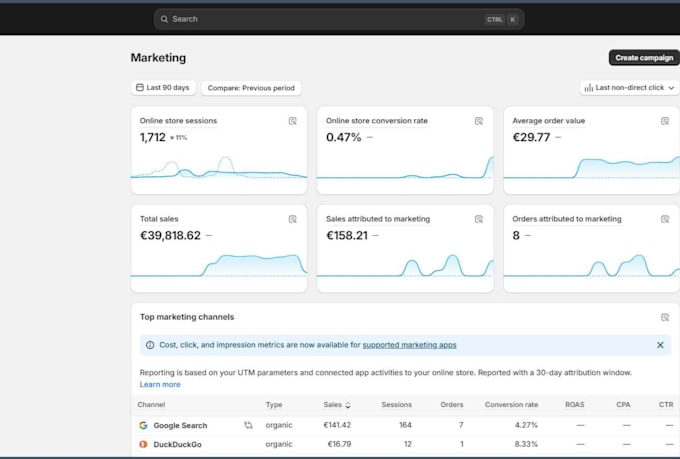Click the Sessions column header
Screen dimensions: 680x459
[397, 404]
